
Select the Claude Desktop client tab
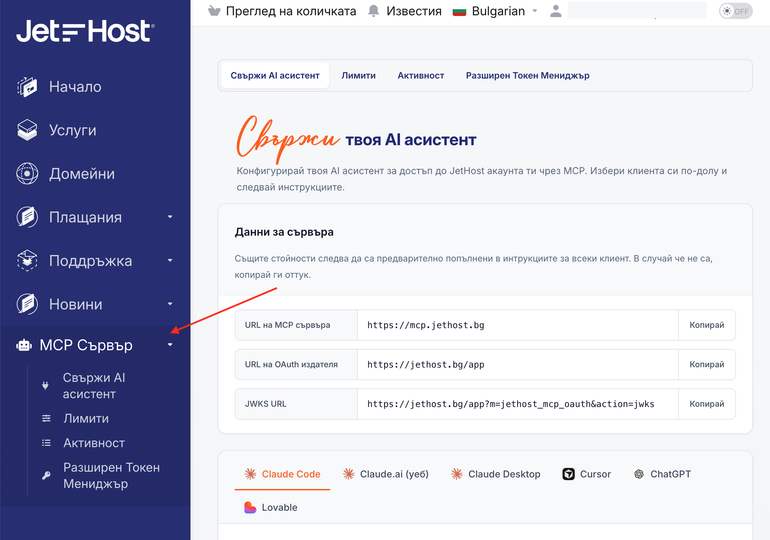click(495, 474)
